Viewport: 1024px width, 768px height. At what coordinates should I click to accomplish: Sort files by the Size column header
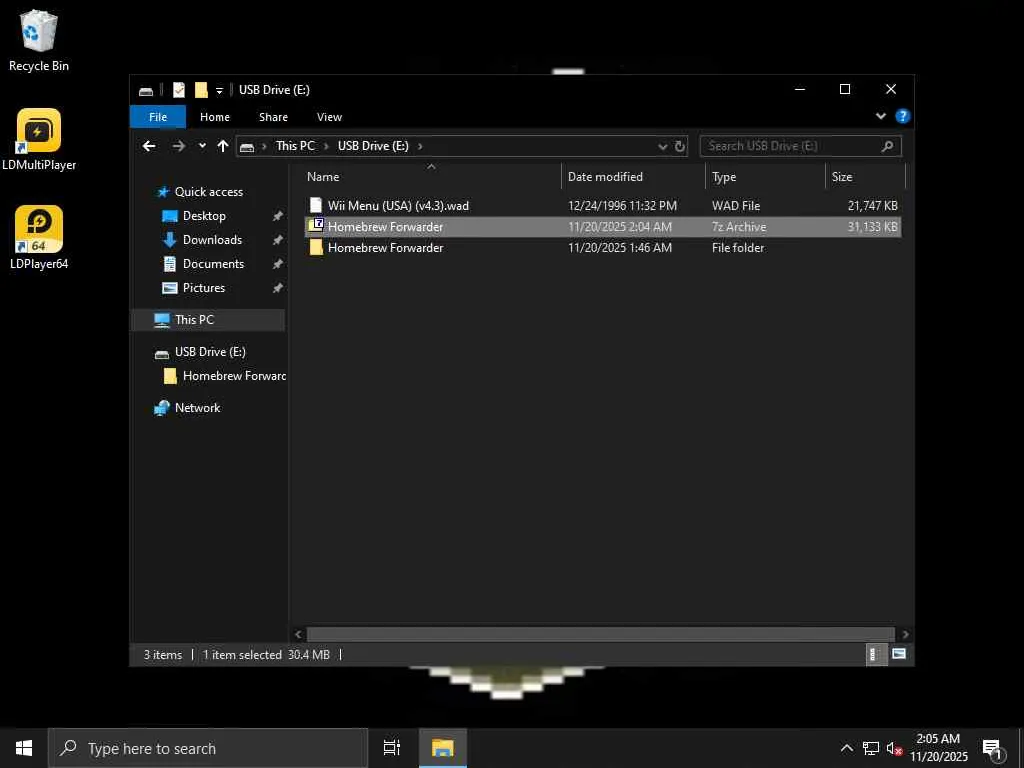tap(865, 176)
